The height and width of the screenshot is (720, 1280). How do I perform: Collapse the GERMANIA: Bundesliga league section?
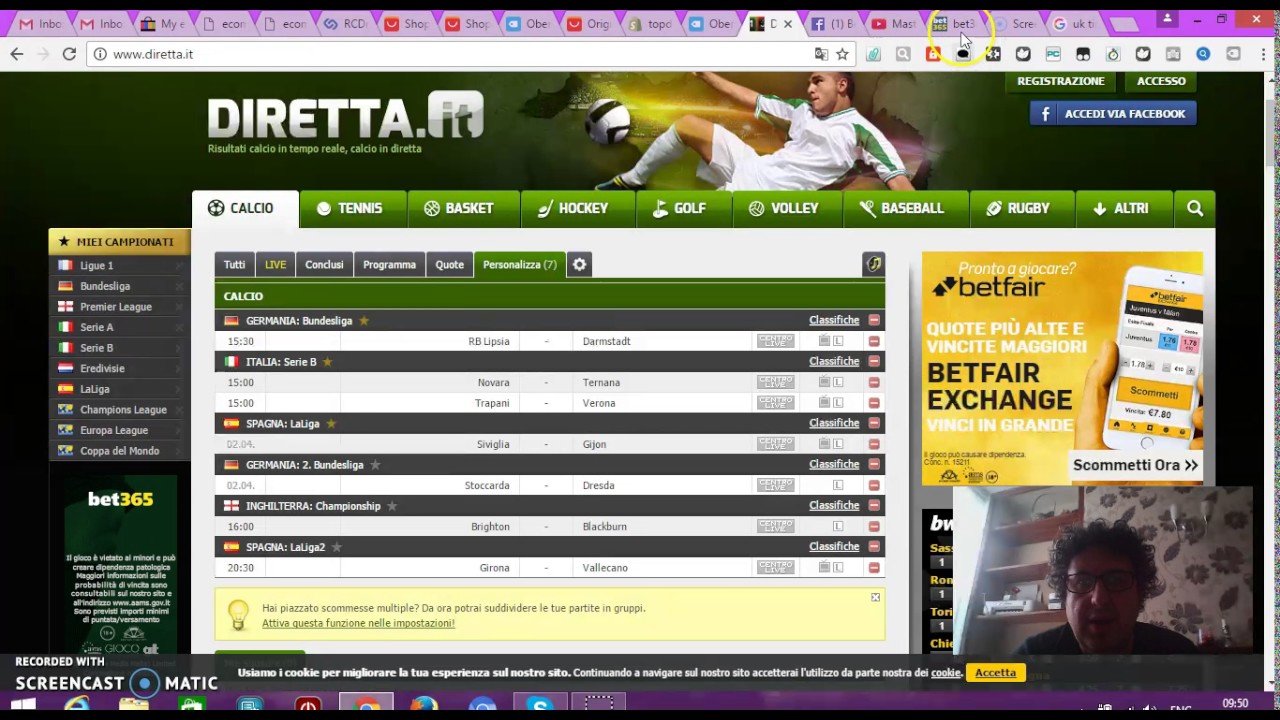[874, 320]
